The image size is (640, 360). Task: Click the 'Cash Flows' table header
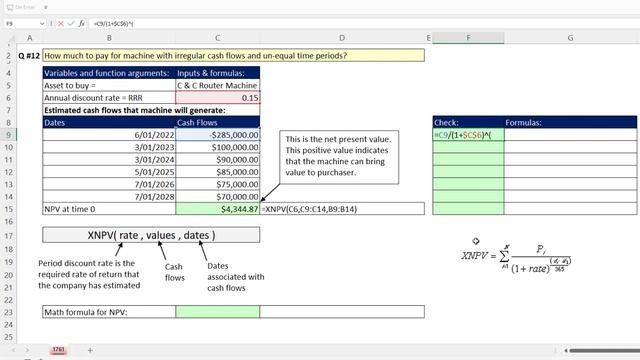[x=218, y=122]
